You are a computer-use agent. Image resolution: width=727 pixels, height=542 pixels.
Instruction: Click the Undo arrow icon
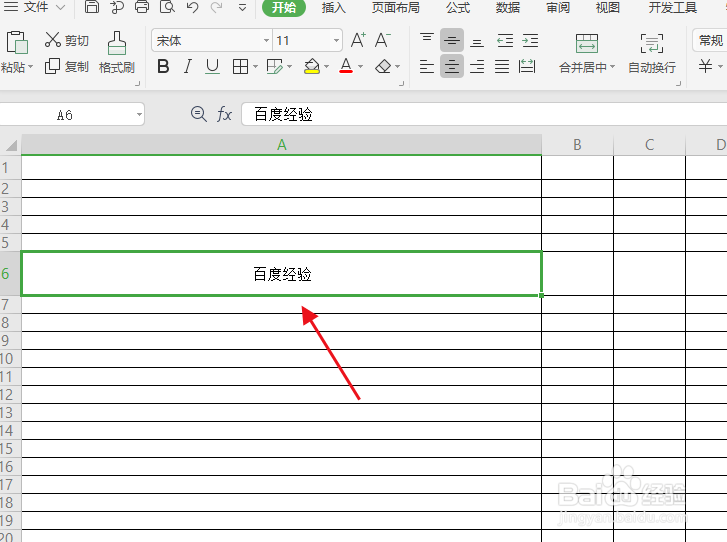[192, 7]
